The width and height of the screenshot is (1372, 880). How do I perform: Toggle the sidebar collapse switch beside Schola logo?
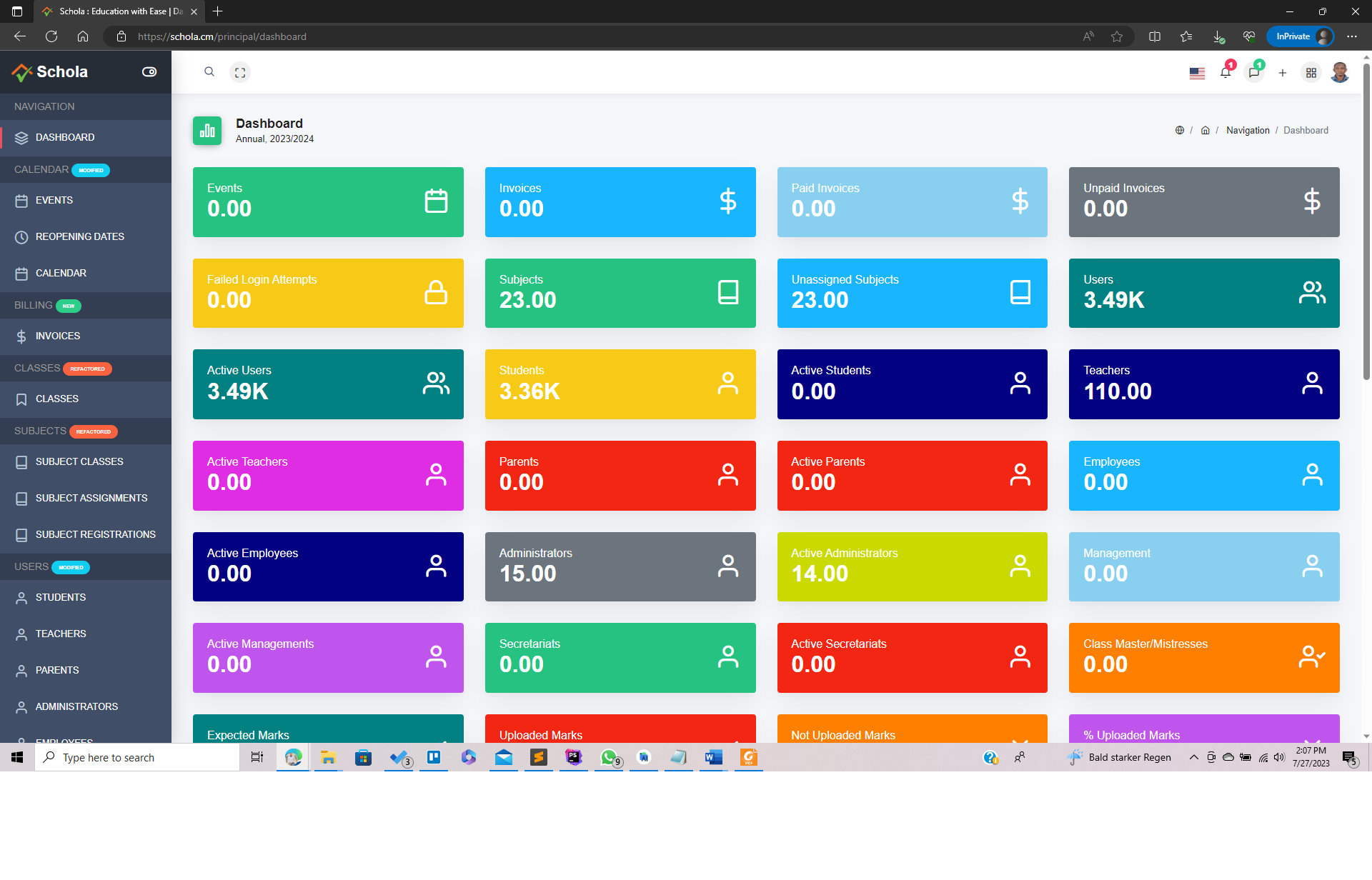(x=149, y=71)
